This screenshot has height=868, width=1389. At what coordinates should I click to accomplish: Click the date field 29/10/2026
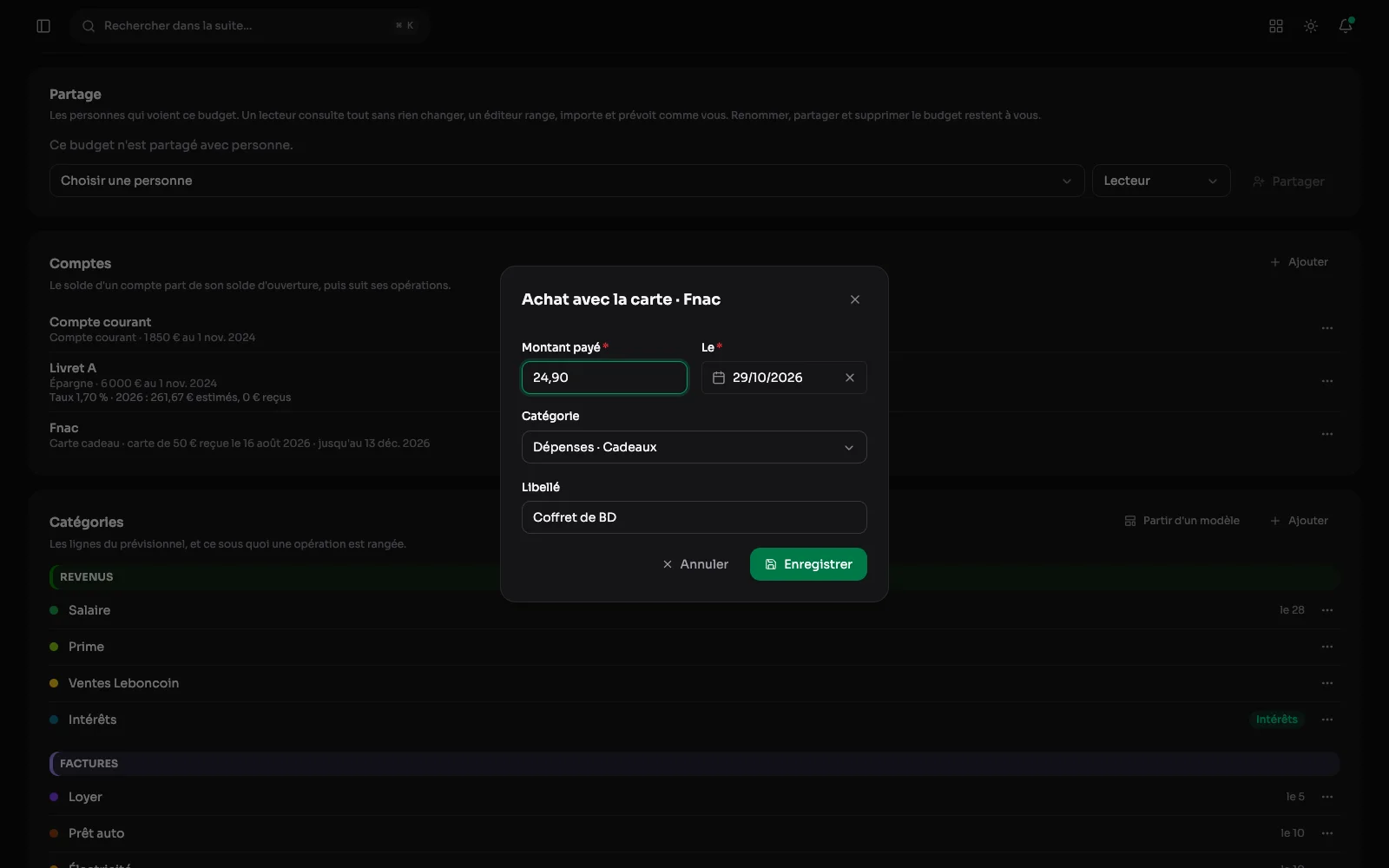[x=784, y=378]
